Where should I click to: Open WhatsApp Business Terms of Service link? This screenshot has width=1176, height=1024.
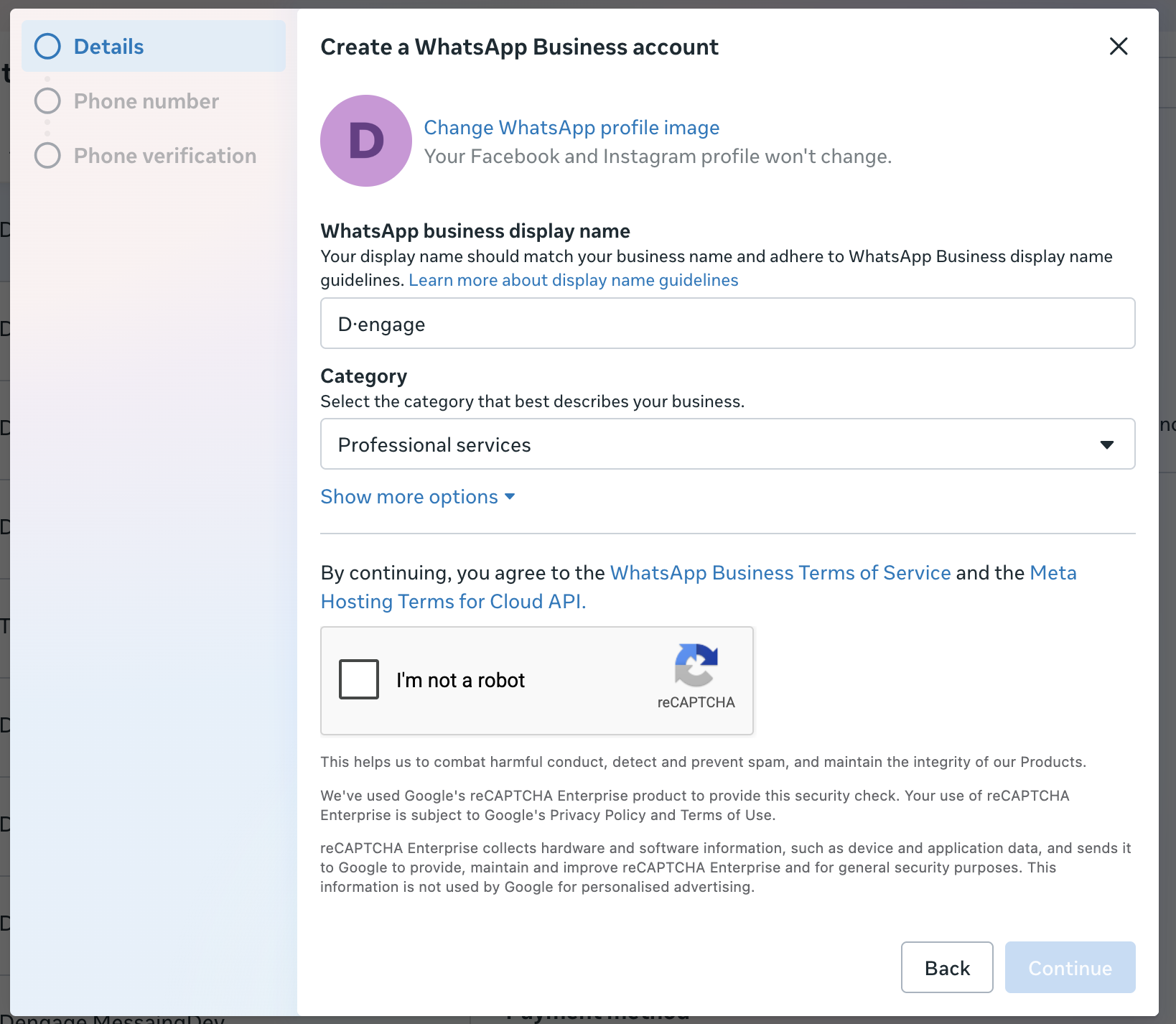[780, 573]
